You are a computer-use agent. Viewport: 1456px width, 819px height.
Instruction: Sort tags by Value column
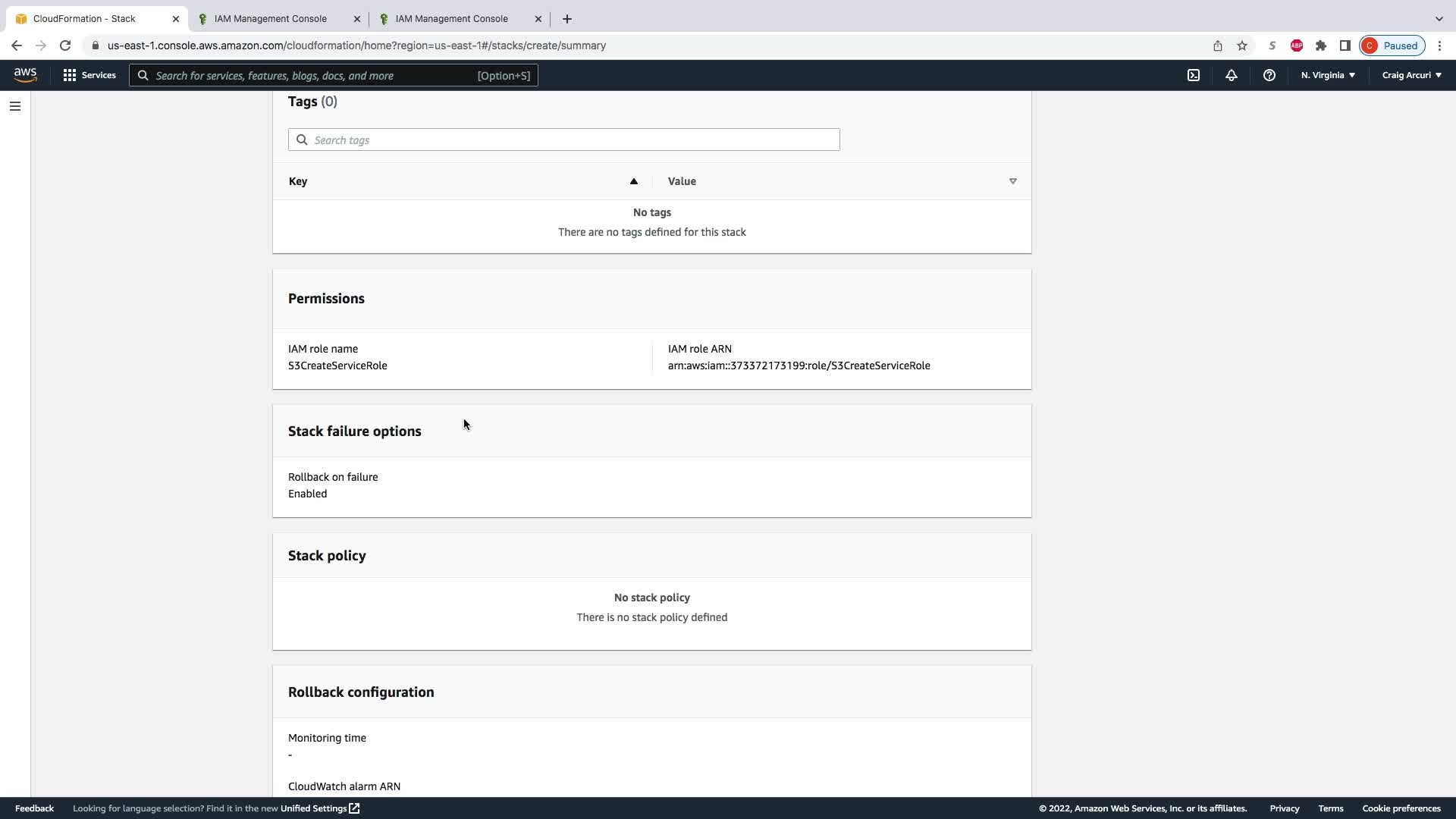click(1012, 181)
